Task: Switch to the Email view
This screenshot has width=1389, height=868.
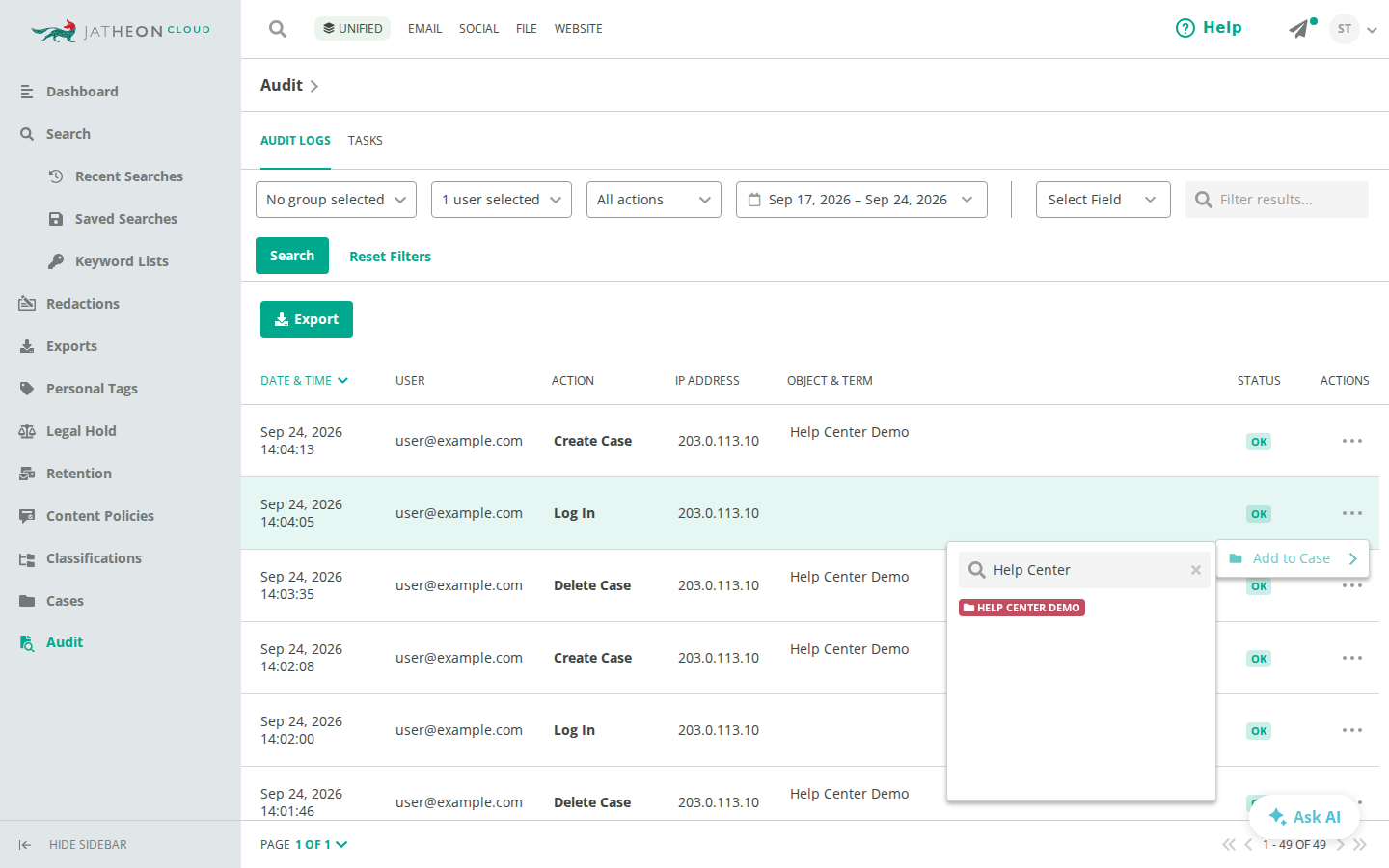Action: 424,29
